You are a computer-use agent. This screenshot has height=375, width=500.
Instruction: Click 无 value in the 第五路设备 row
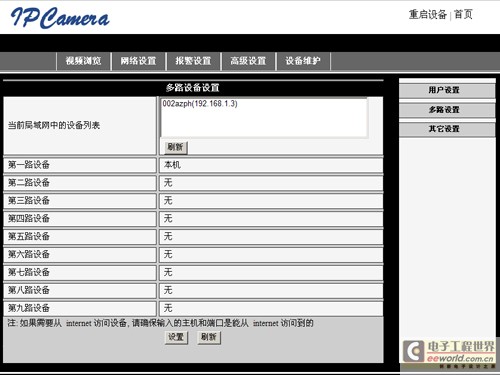tap(168, 237)
